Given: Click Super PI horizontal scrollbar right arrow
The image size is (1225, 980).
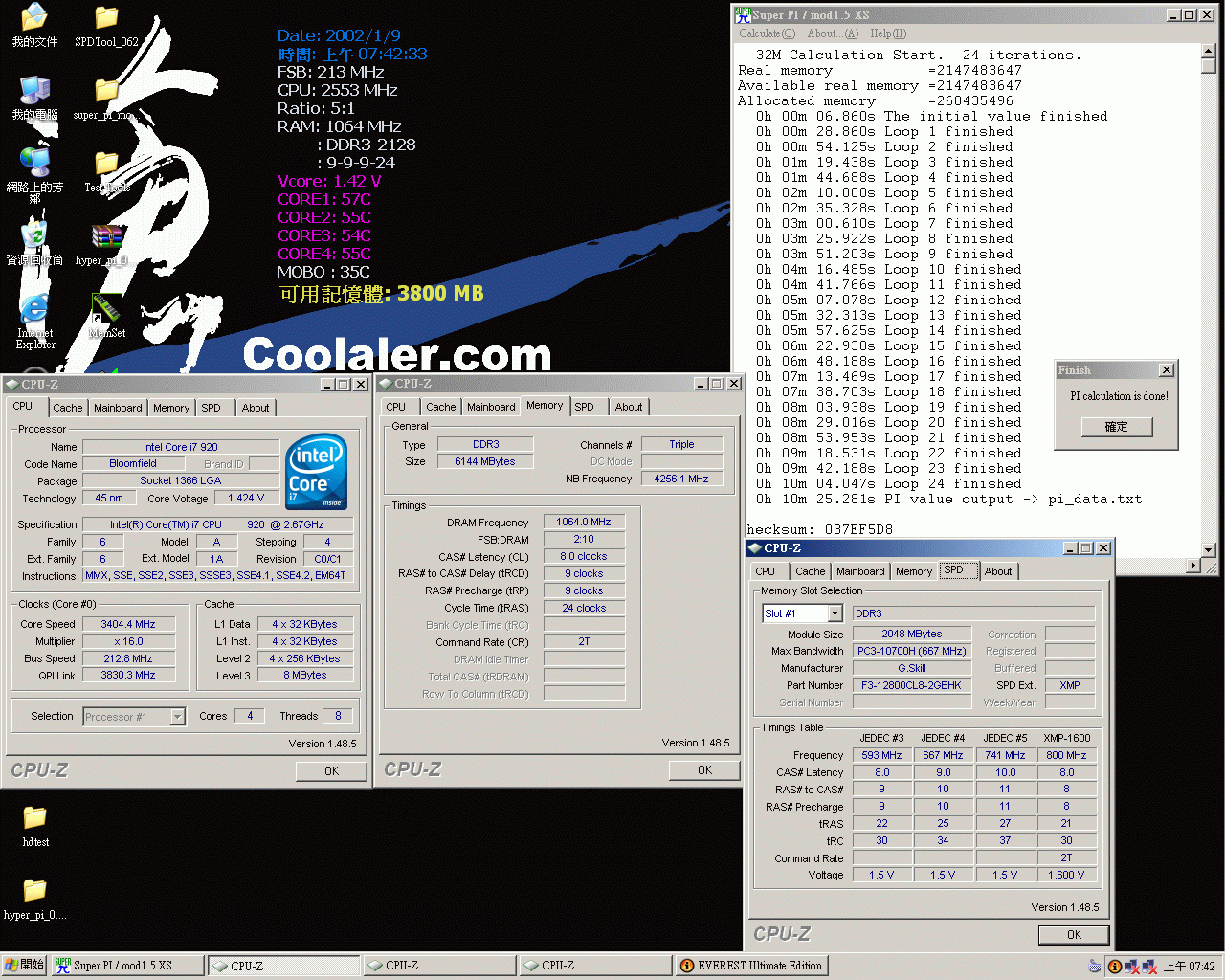Looking at the screenshot, I should coord(1192,566).
